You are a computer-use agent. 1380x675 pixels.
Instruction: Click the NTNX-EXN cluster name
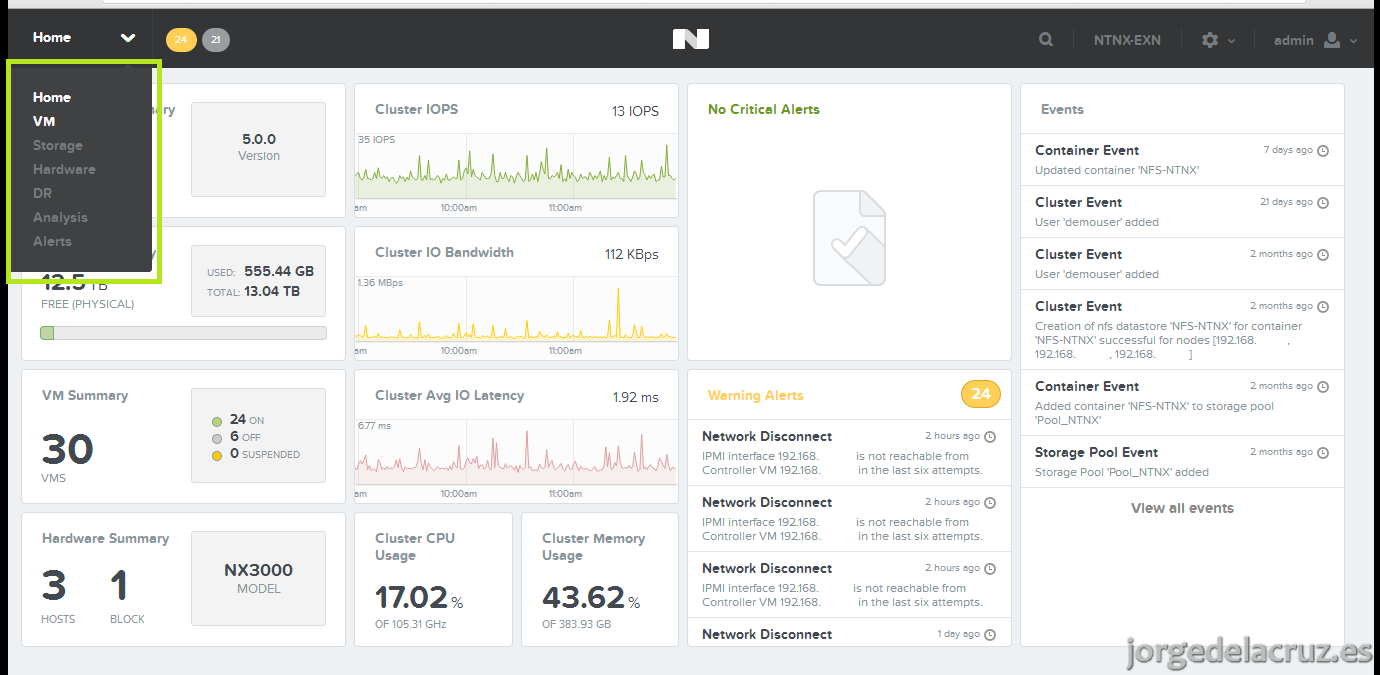pyautogui.click(x=1127, y=40)
